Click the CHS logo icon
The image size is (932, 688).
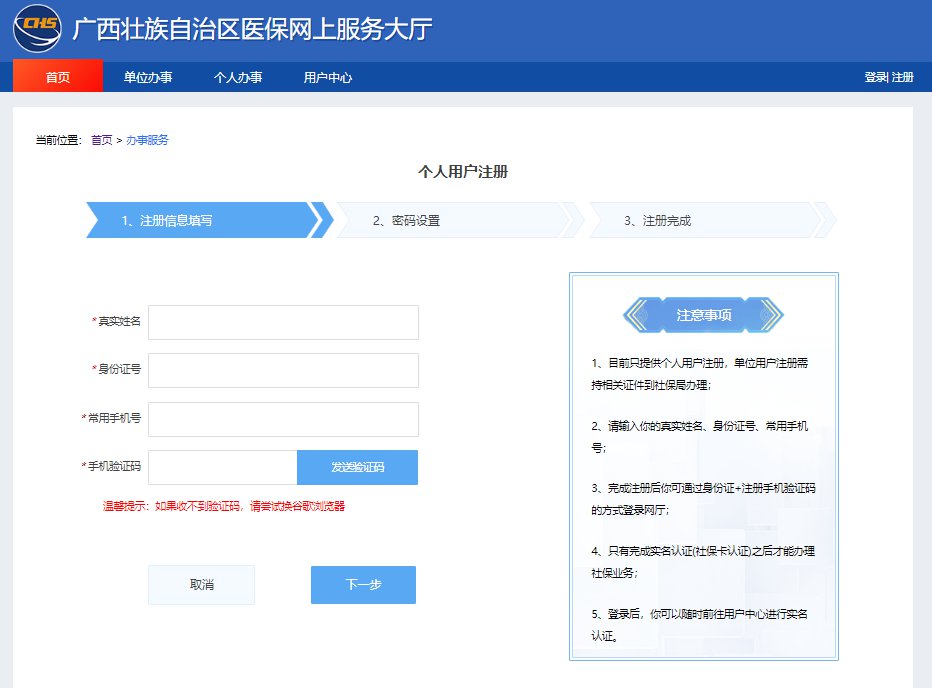point(36,29)
